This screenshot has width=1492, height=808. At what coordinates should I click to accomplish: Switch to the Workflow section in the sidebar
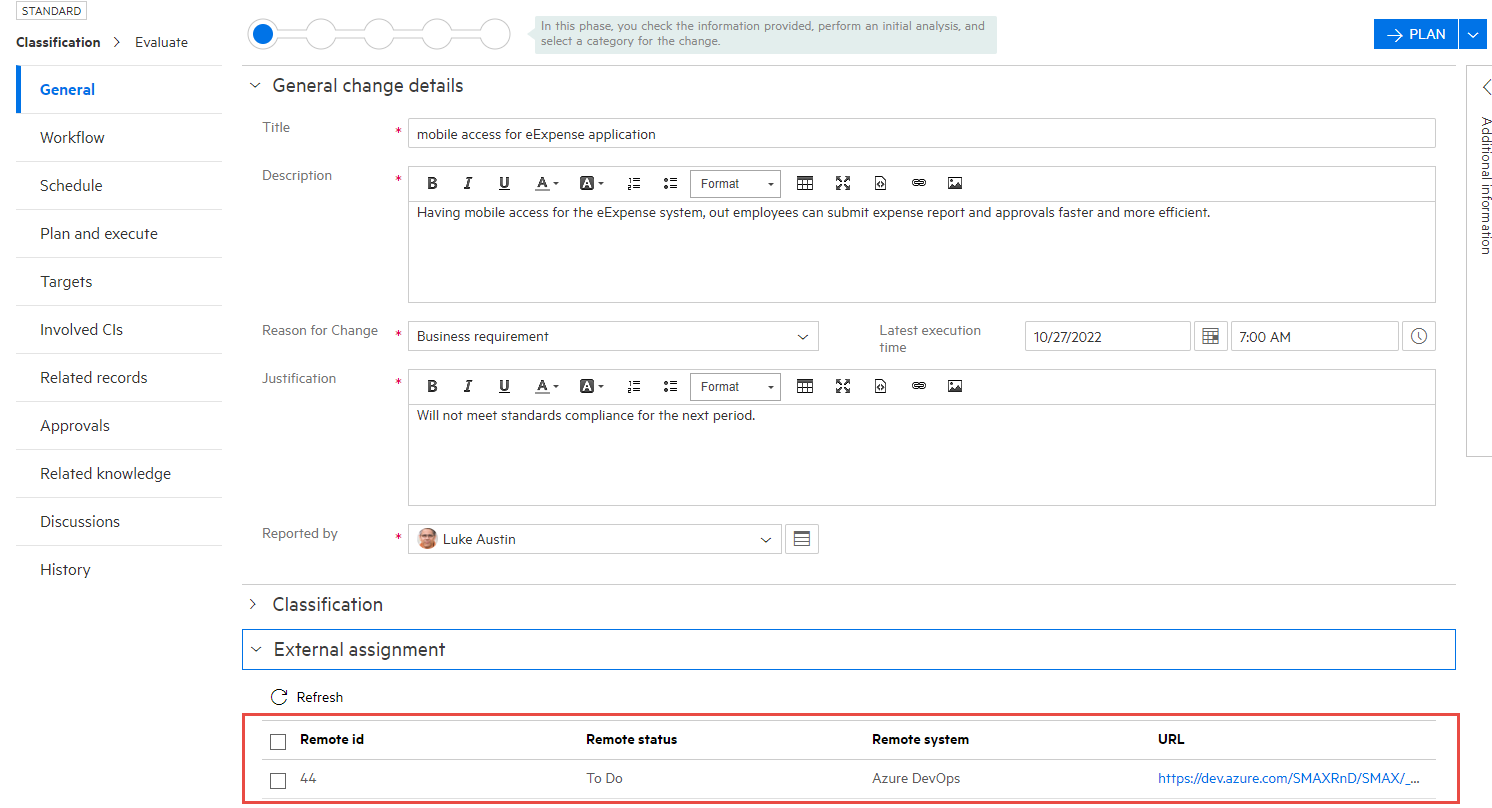tap(71, 137)
